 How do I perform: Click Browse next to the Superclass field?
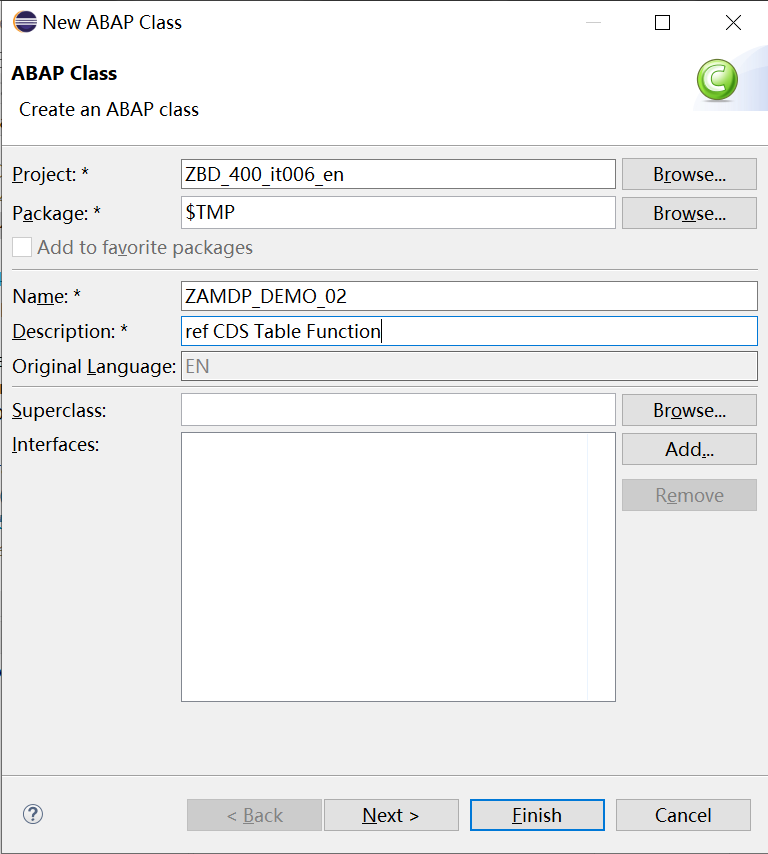click(689, 410)
